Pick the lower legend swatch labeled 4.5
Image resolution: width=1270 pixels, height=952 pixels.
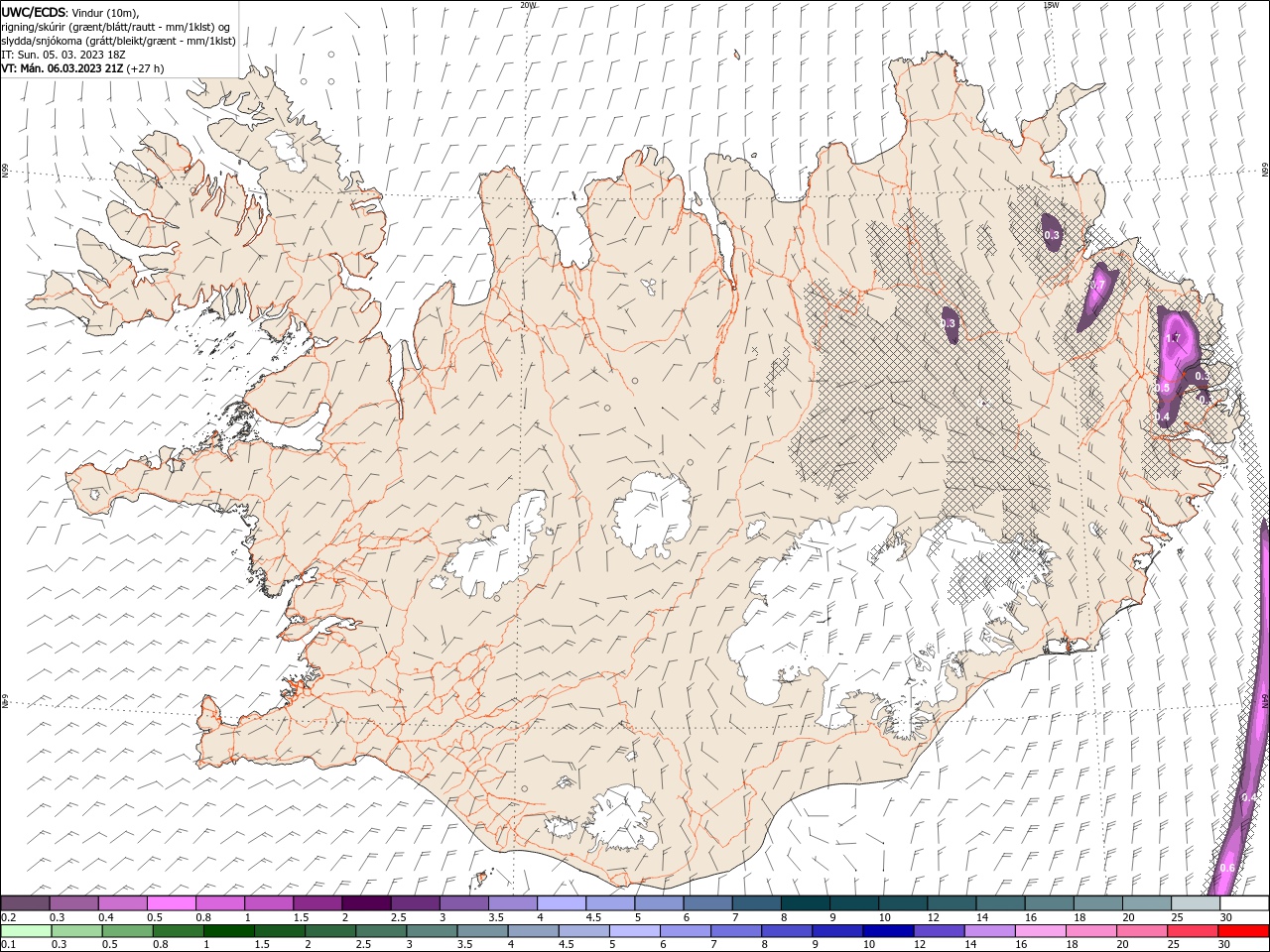584,931
